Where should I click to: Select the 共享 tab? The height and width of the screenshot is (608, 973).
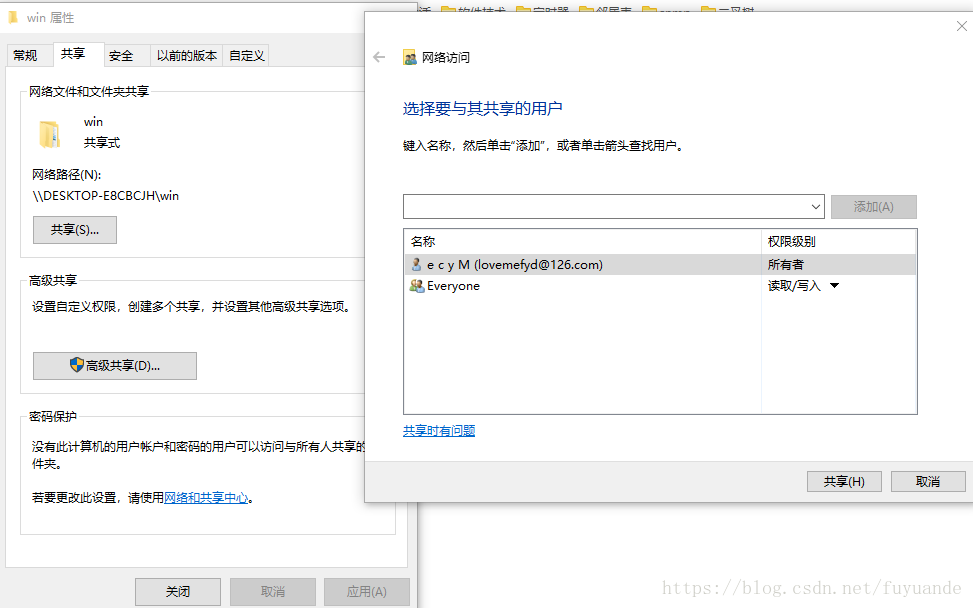[73, 54]
